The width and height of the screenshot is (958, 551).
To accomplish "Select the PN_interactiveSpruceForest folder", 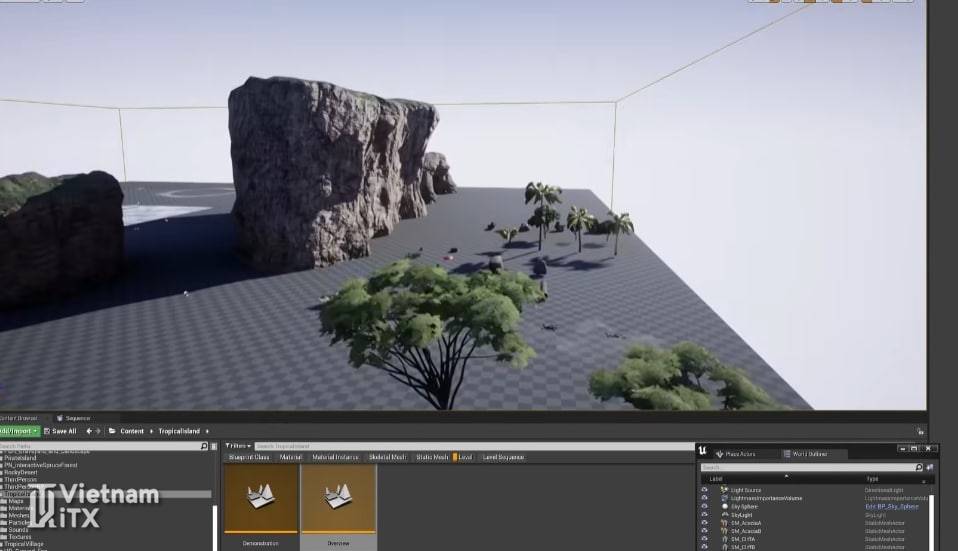I will click(41, 465).
